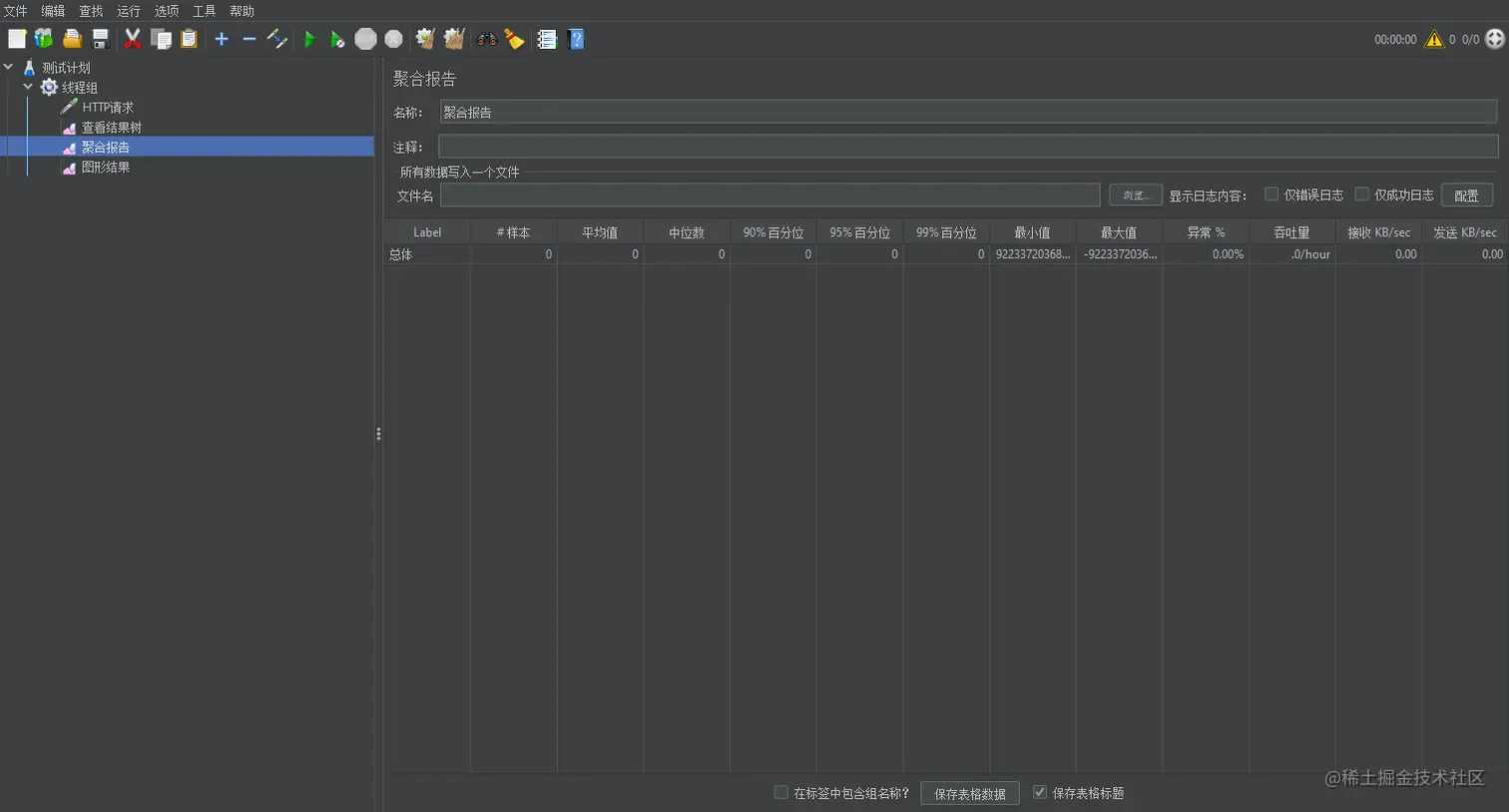Viewport: 1509px width, 812px height.
Task: Shut down test threads icon
Action: click(x=394, y=39)
